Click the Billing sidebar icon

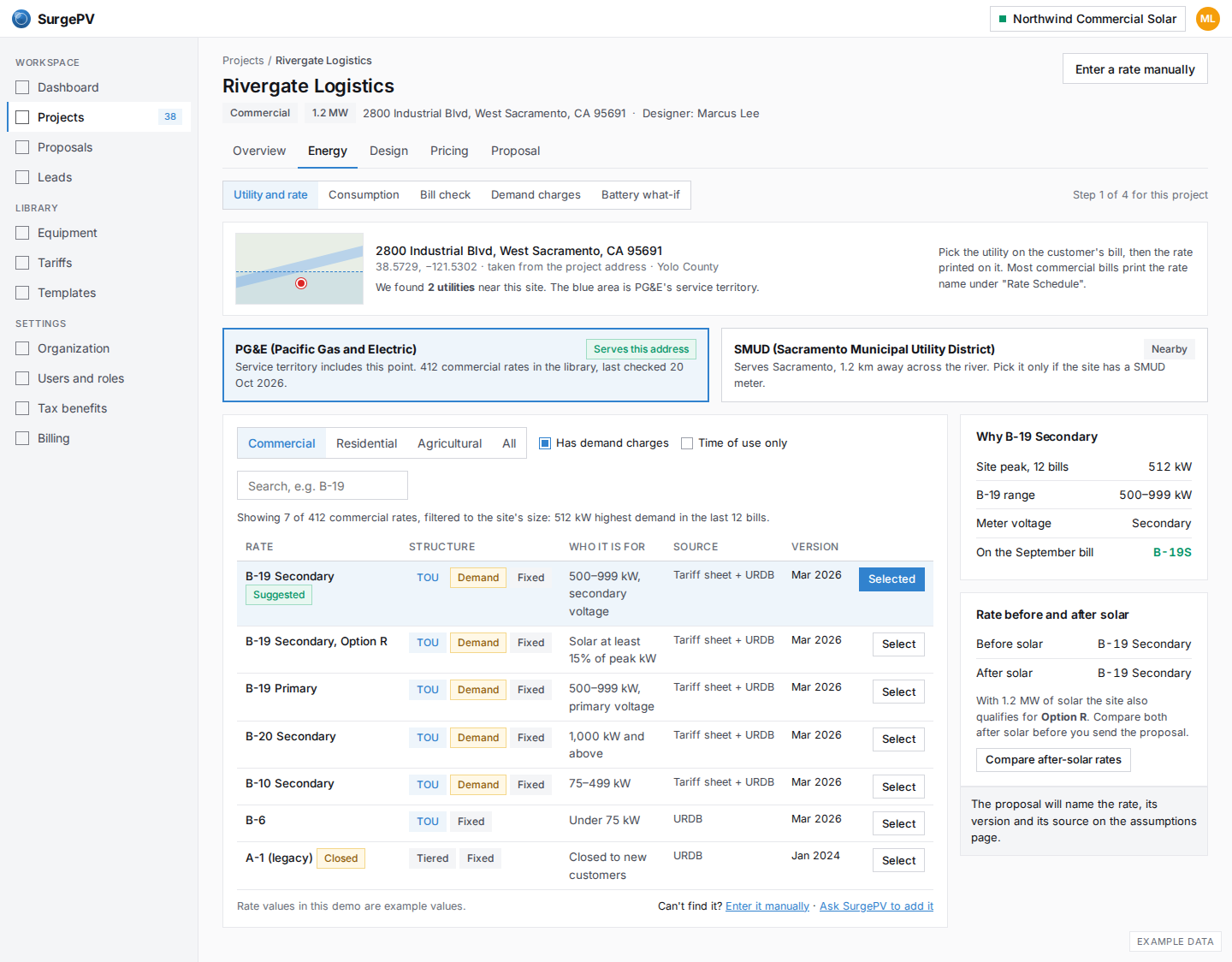pos(22,438)
